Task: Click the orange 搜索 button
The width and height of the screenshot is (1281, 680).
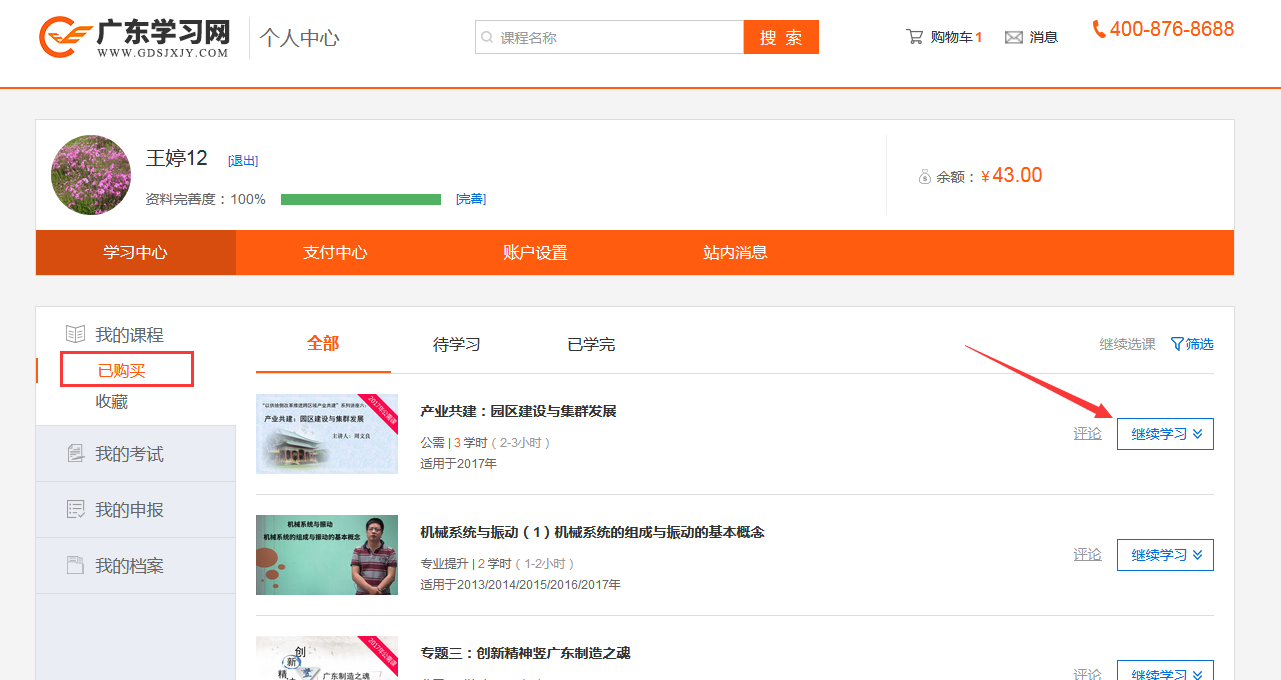Action: (781, 38)
